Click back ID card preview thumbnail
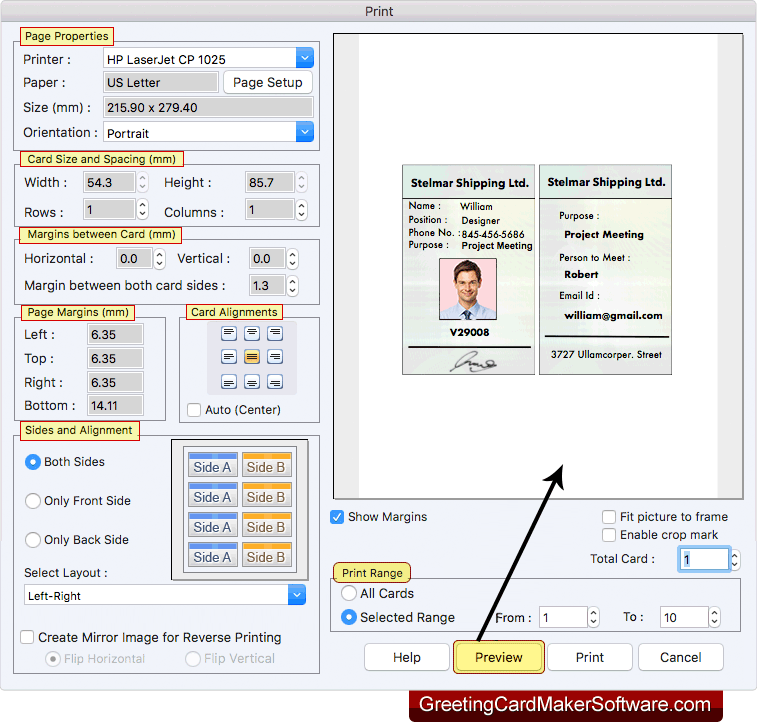The height and width of the screenshot is (722, 757). pyautogui.click(x=605, y=269)
